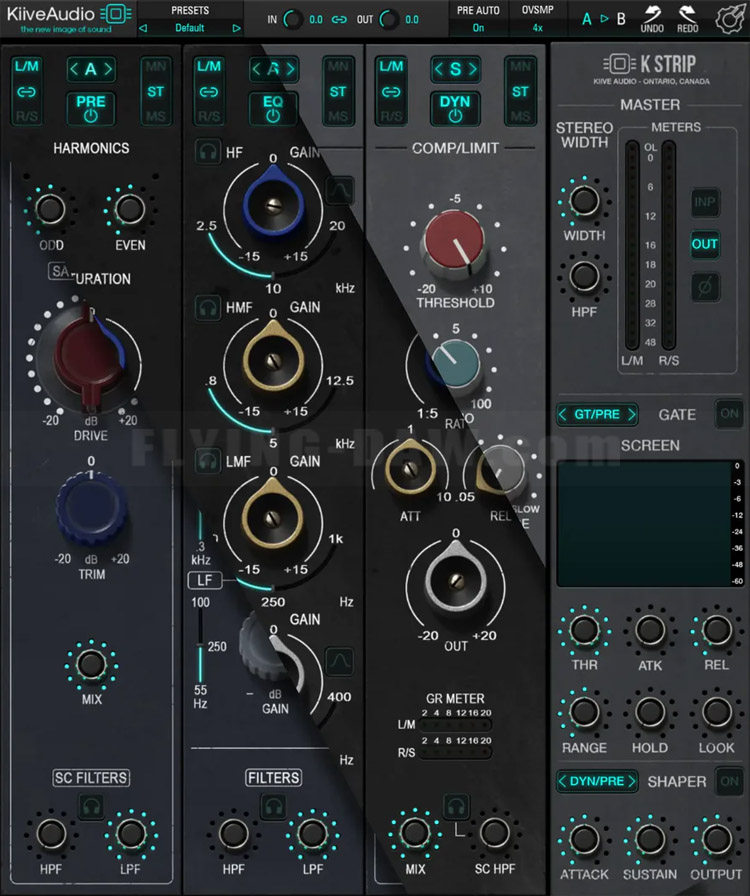The width and height of the screenshot is (750, 896).
Task: Click the headphone icon above SC HPF
Action: point(456,806)
